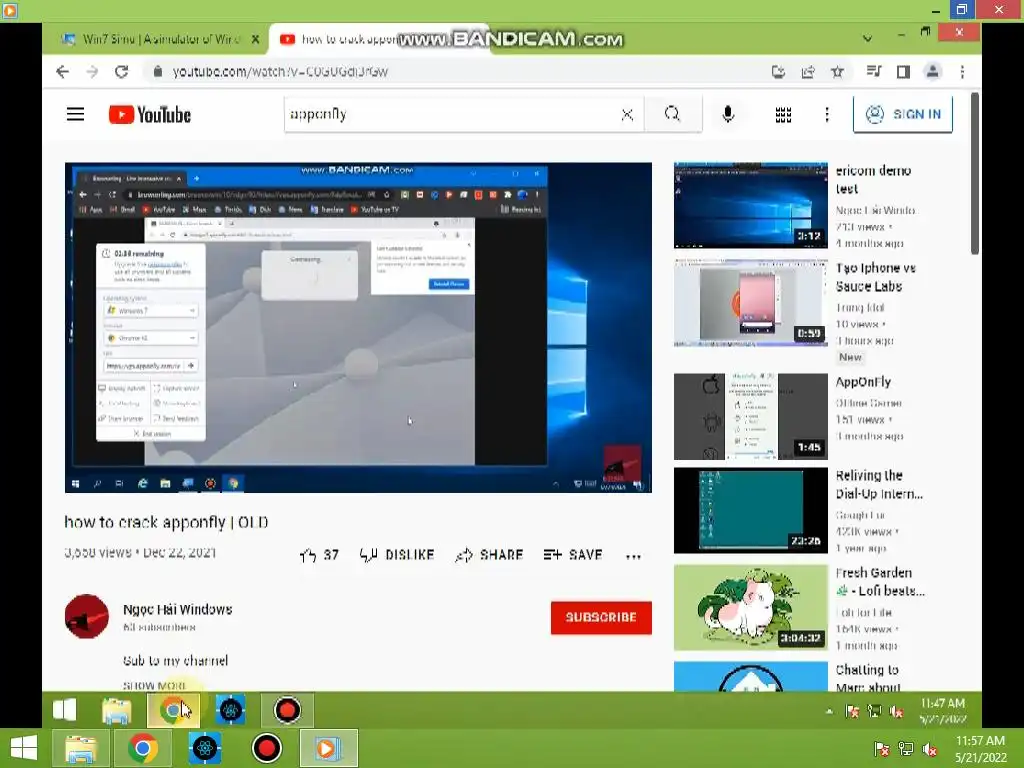The width and height of the screenshot is (1024, 768).
Task: Run search with magnifier button
Action: (673, 114)
